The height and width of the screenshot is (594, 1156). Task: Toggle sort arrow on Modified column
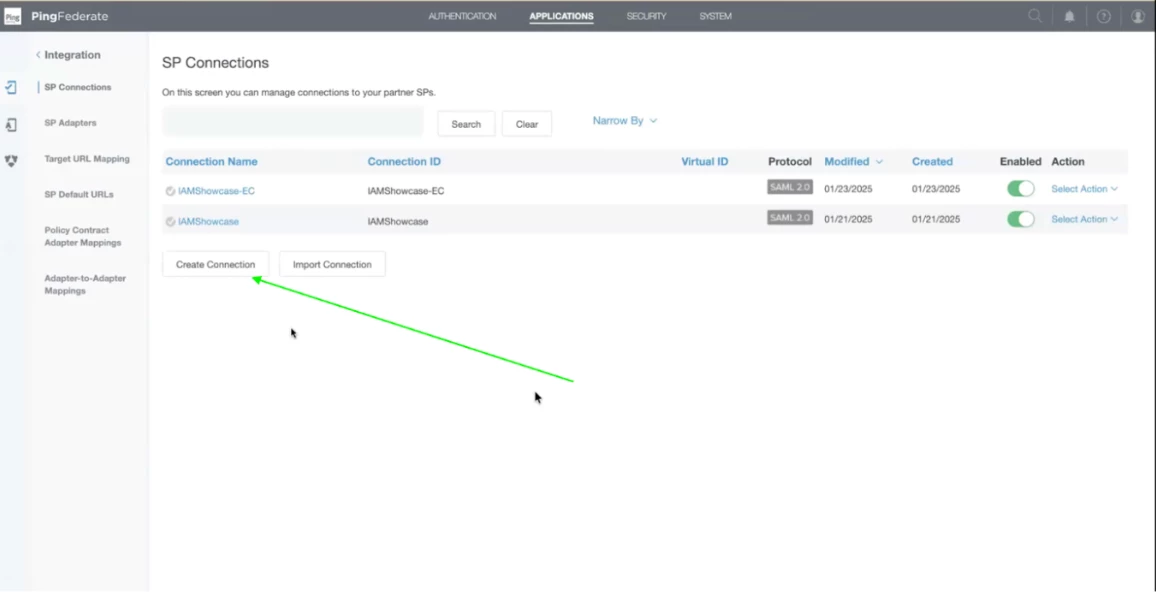(879, 161)
